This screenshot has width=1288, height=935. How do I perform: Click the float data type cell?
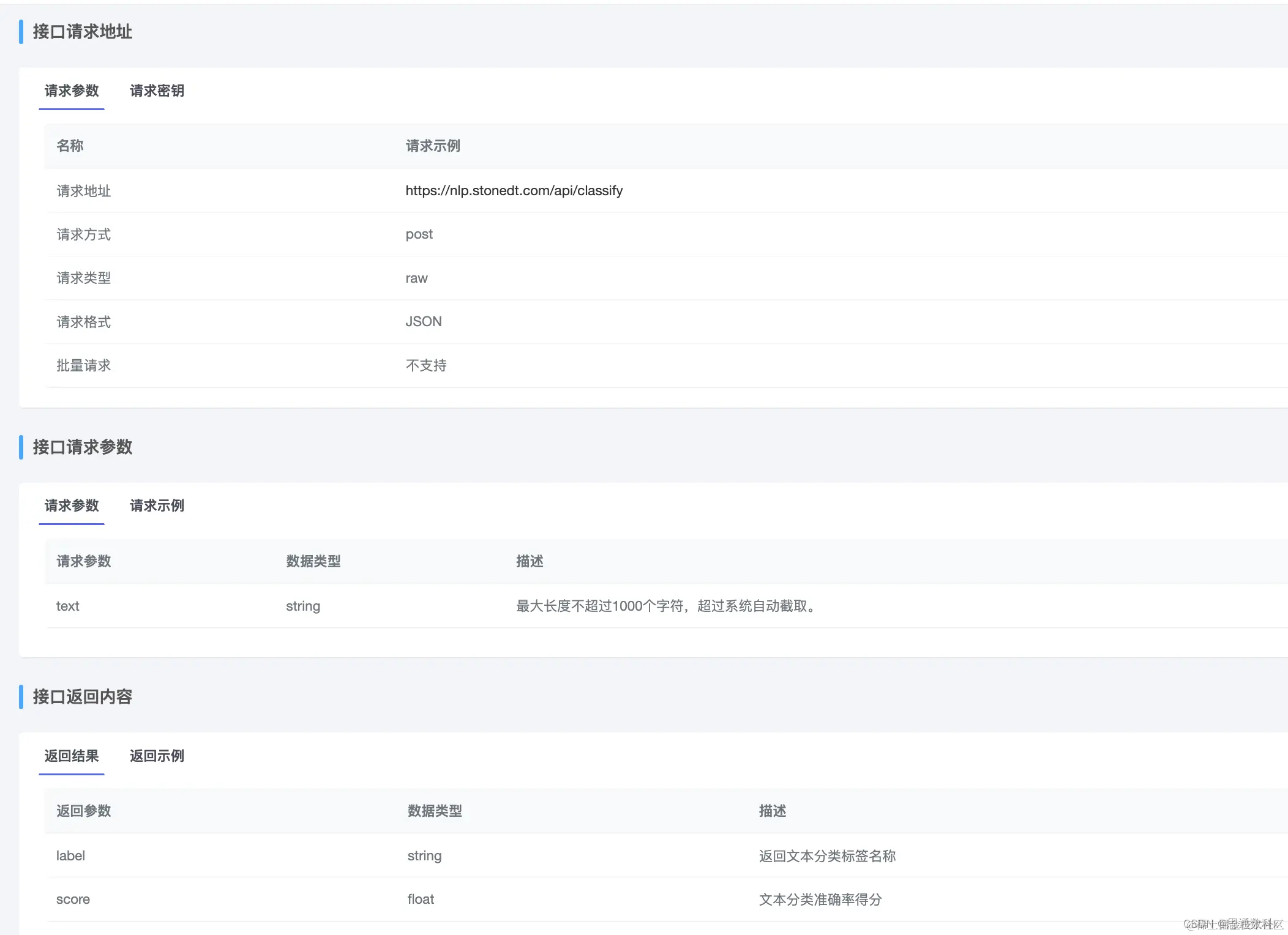pyautogui.click(x=421, y=900)
